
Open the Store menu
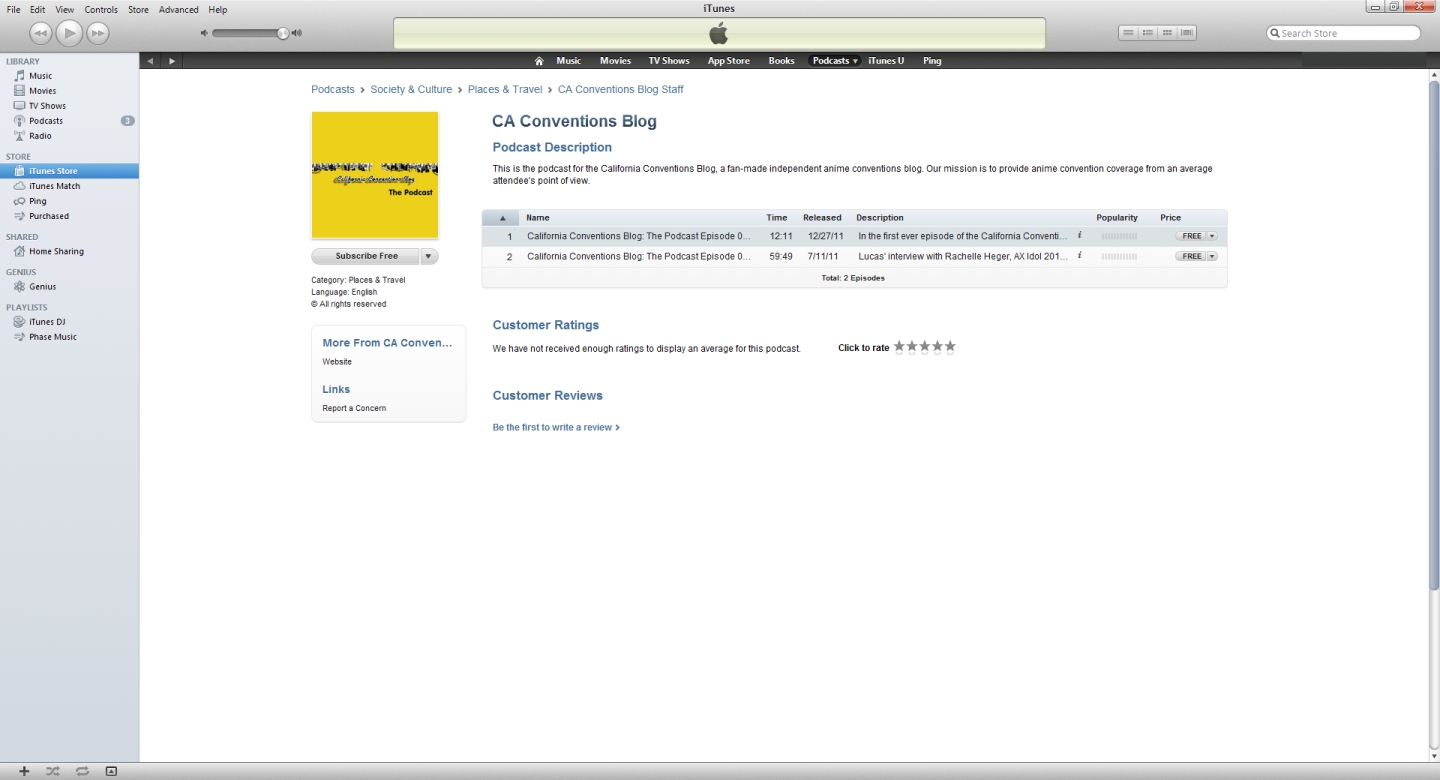pos(139,10)
